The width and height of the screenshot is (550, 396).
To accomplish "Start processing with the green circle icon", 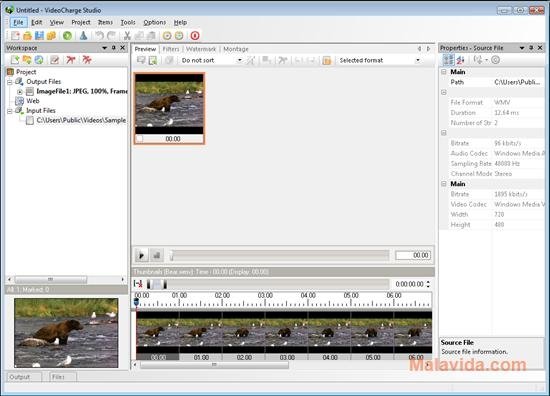I will click(67, 35).
